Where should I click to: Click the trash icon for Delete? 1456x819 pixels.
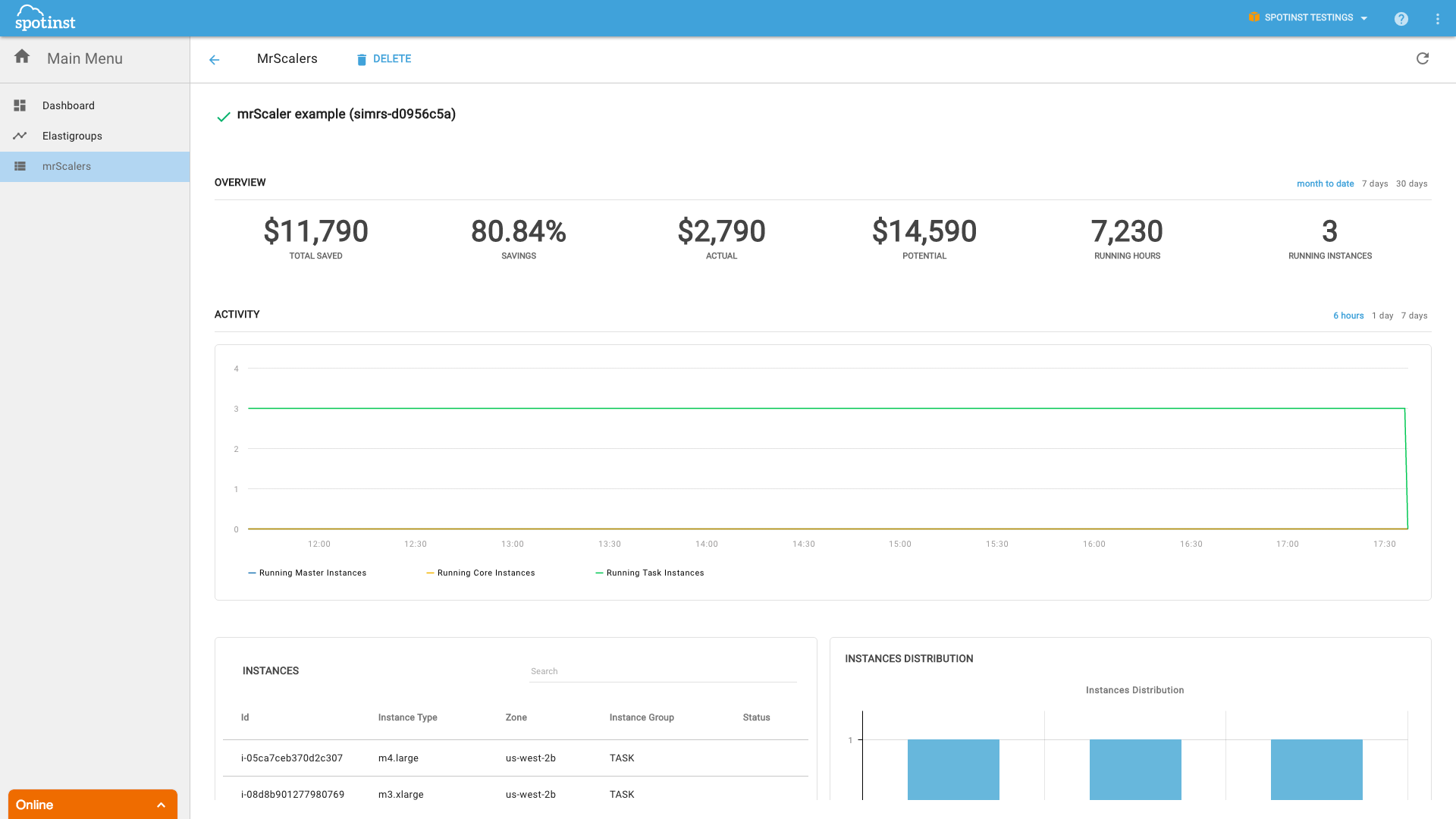click(362, 60)
